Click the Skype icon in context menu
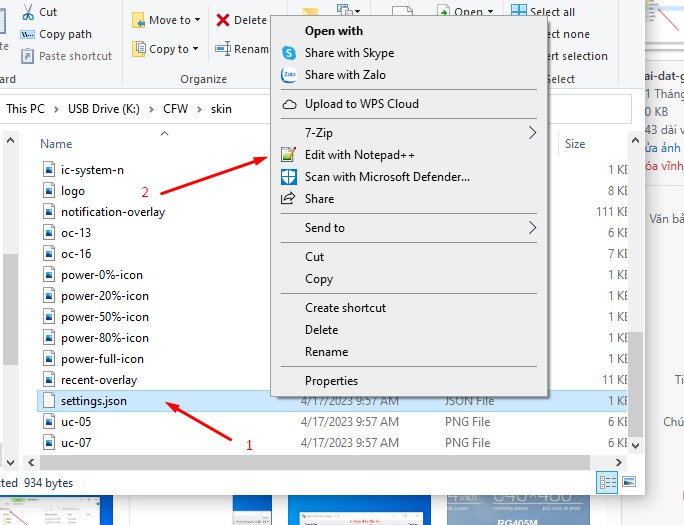The image size is (684, 525). point(289,53)
